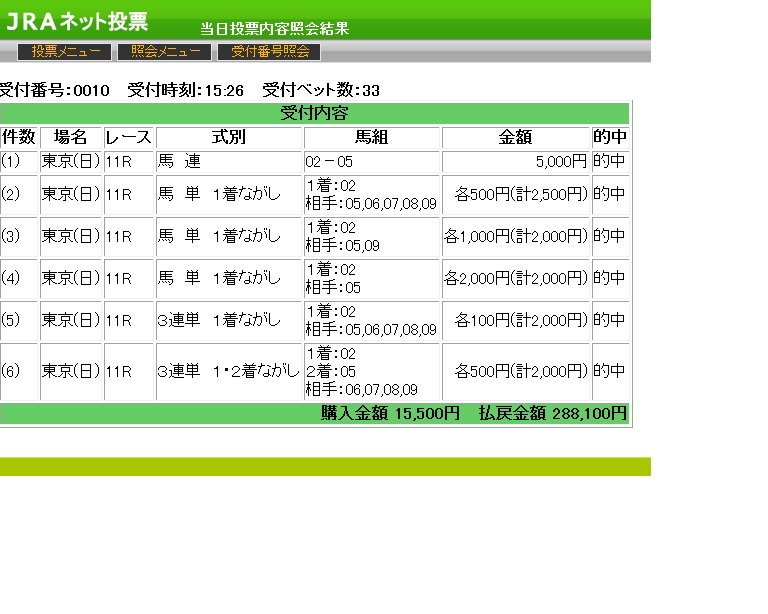Click the 的中 result in row (1)

(610, 162)
